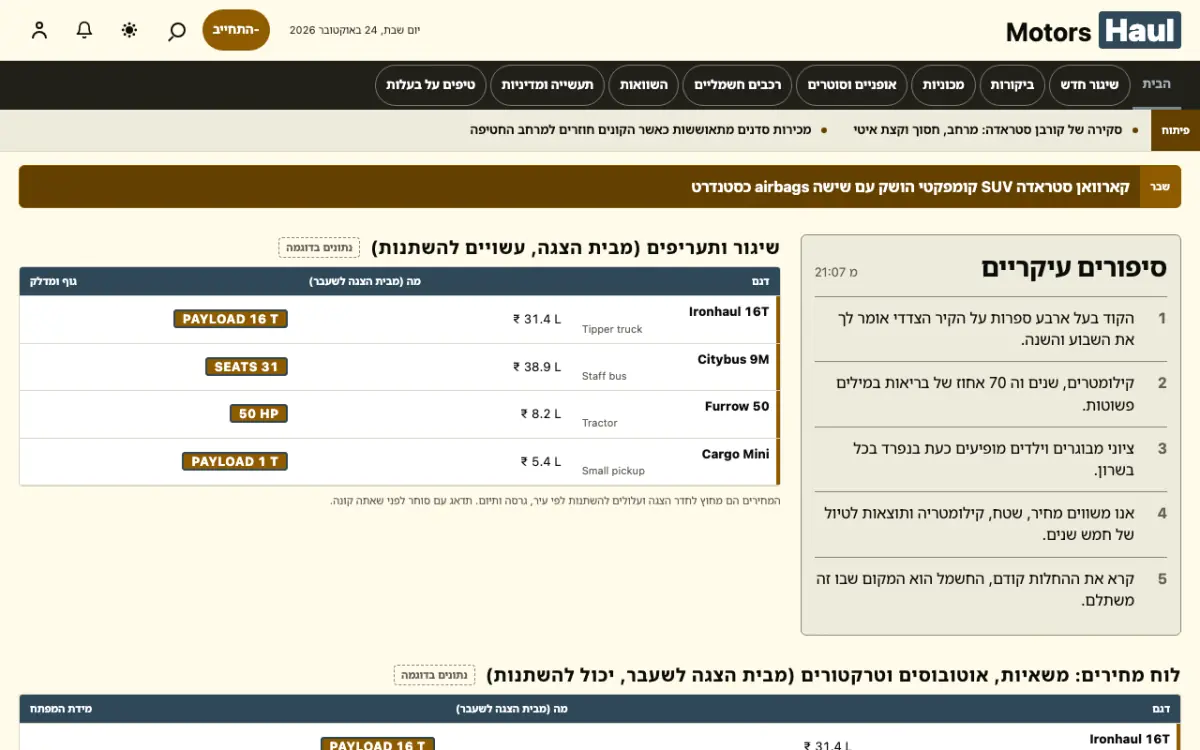The image size is (1200, 750).
Task: Click the גוף ומדלק column header
Action: pos(53,281)
